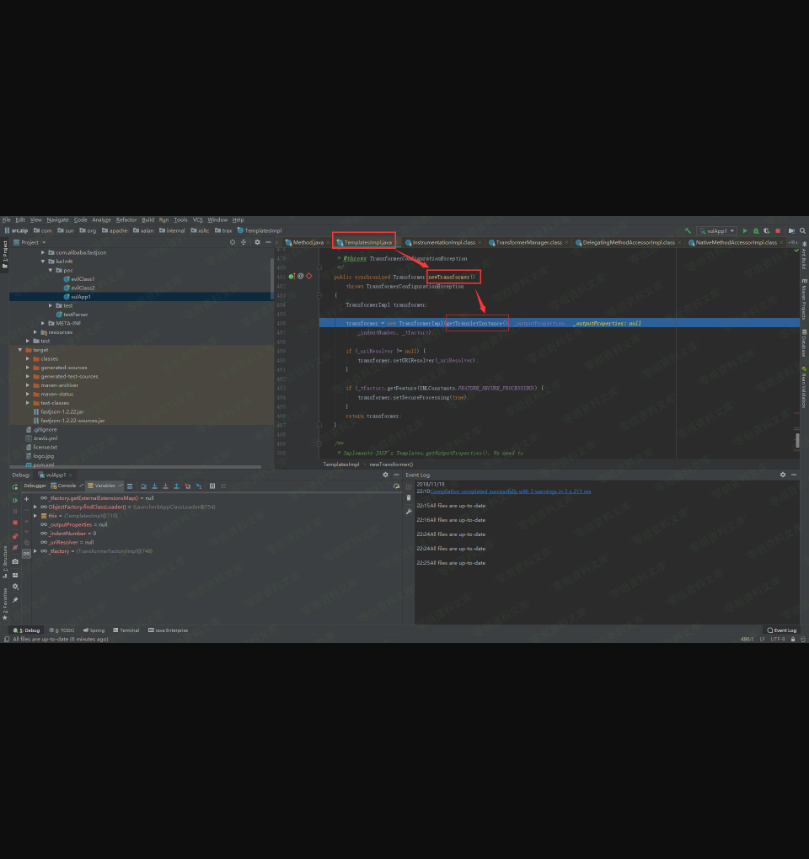Open the Terminal tool window button
Screen dimensions: 809x859
[x=127, y=631]
